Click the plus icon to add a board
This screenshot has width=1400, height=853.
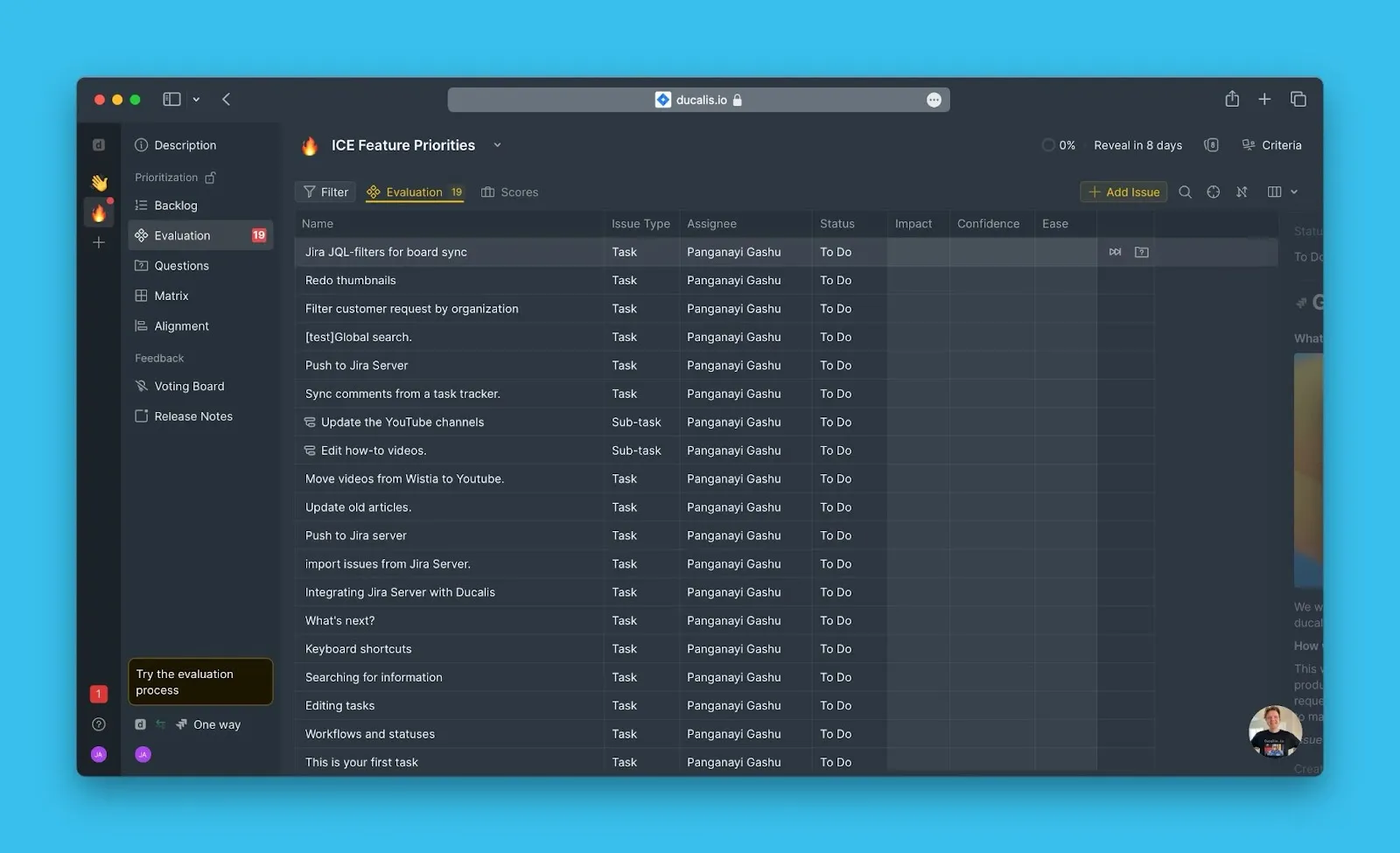click(x=99, y=242)
